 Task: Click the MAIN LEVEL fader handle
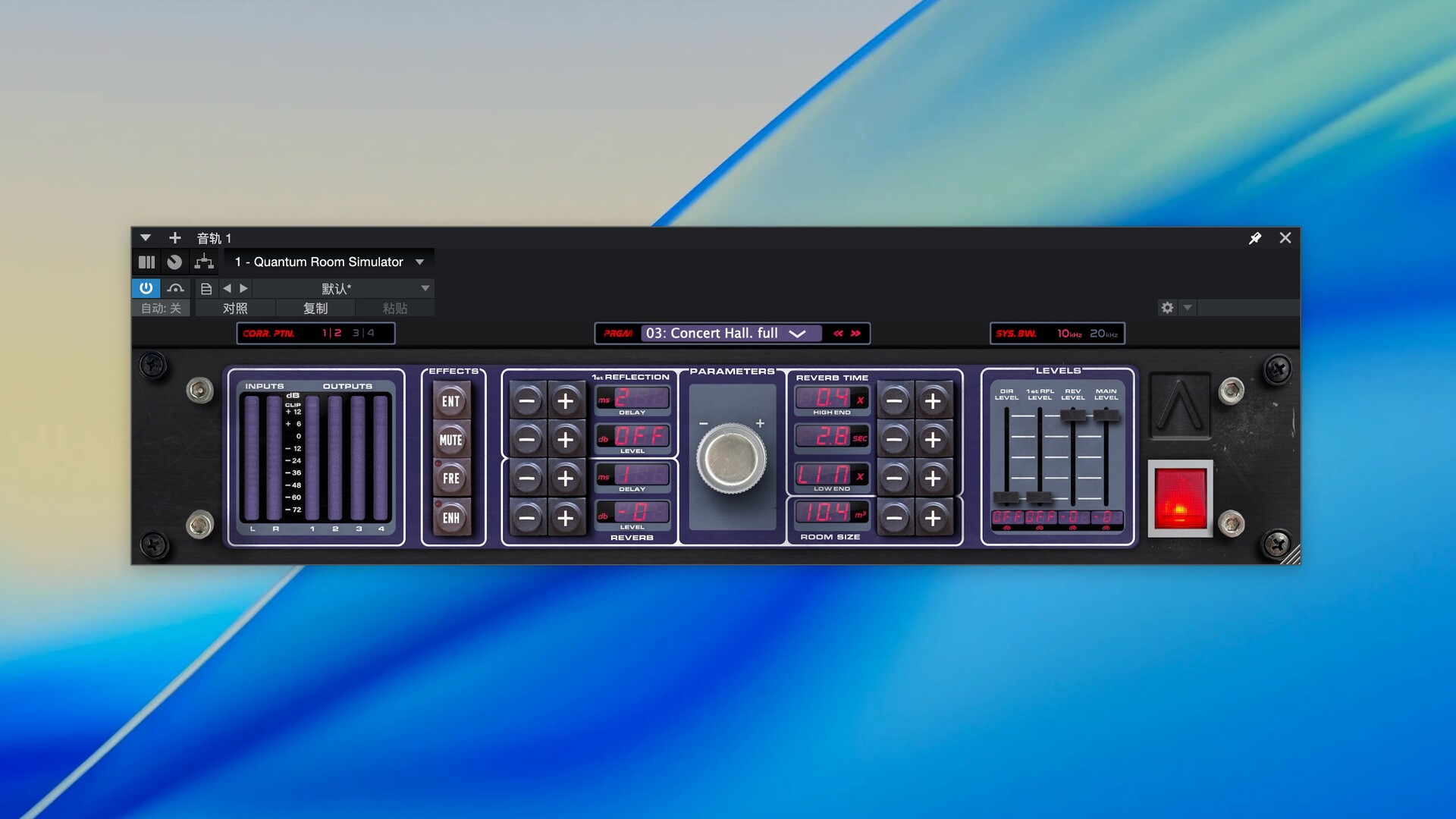[1106, 415]
